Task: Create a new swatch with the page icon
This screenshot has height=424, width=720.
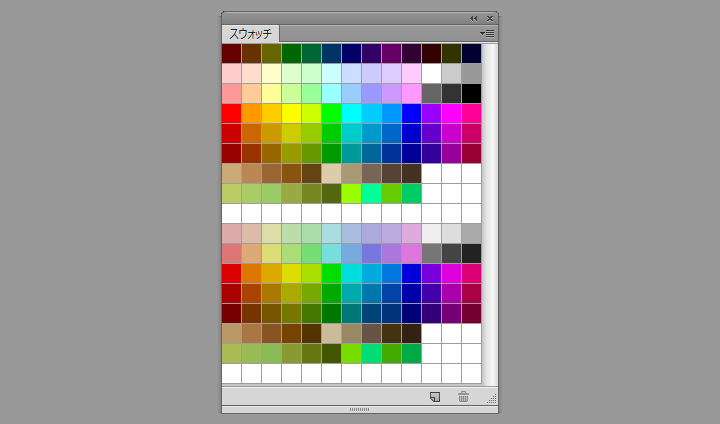Action: [x=434, y=396]
